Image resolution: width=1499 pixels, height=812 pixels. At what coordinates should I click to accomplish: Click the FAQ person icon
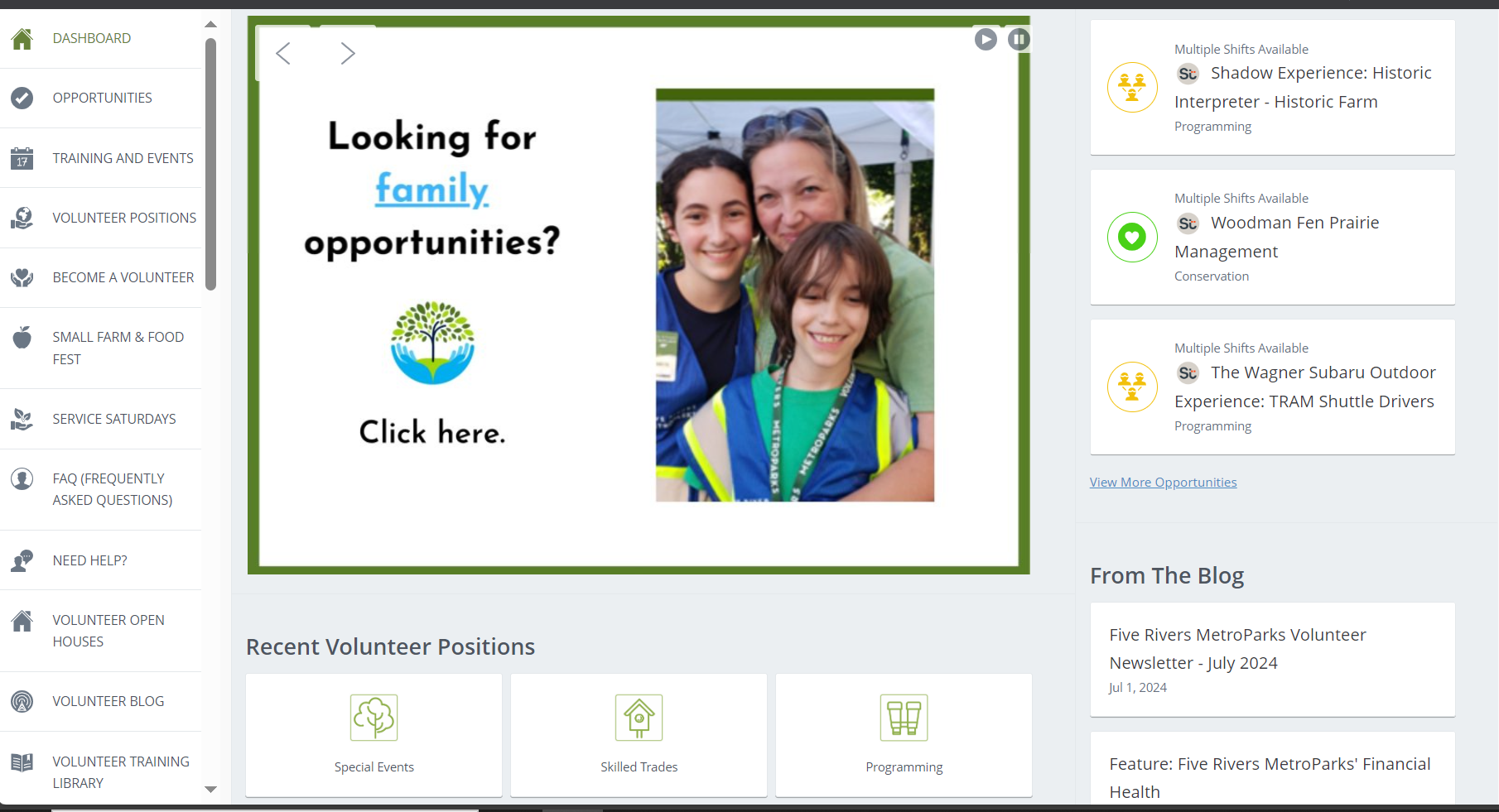click(x=22, y=478)
